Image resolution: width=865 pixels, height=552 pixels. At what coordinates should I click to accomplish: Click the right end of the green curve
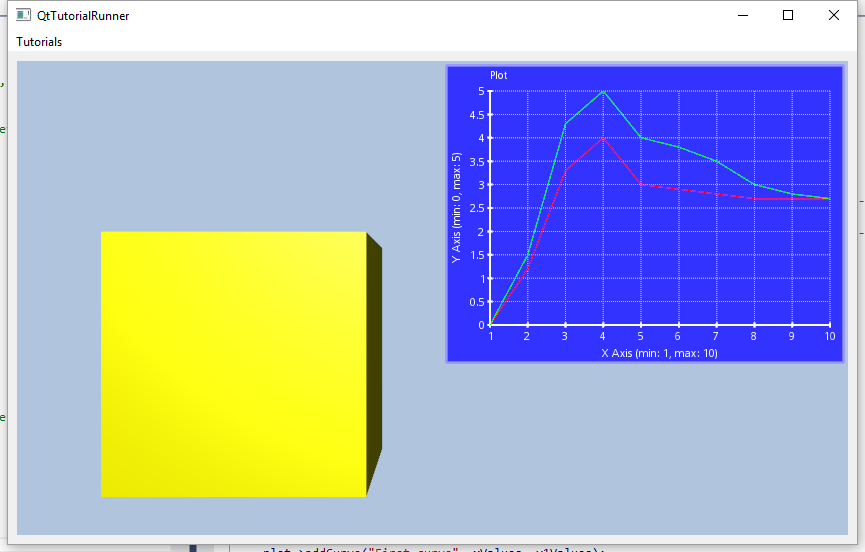click(828, 199)
